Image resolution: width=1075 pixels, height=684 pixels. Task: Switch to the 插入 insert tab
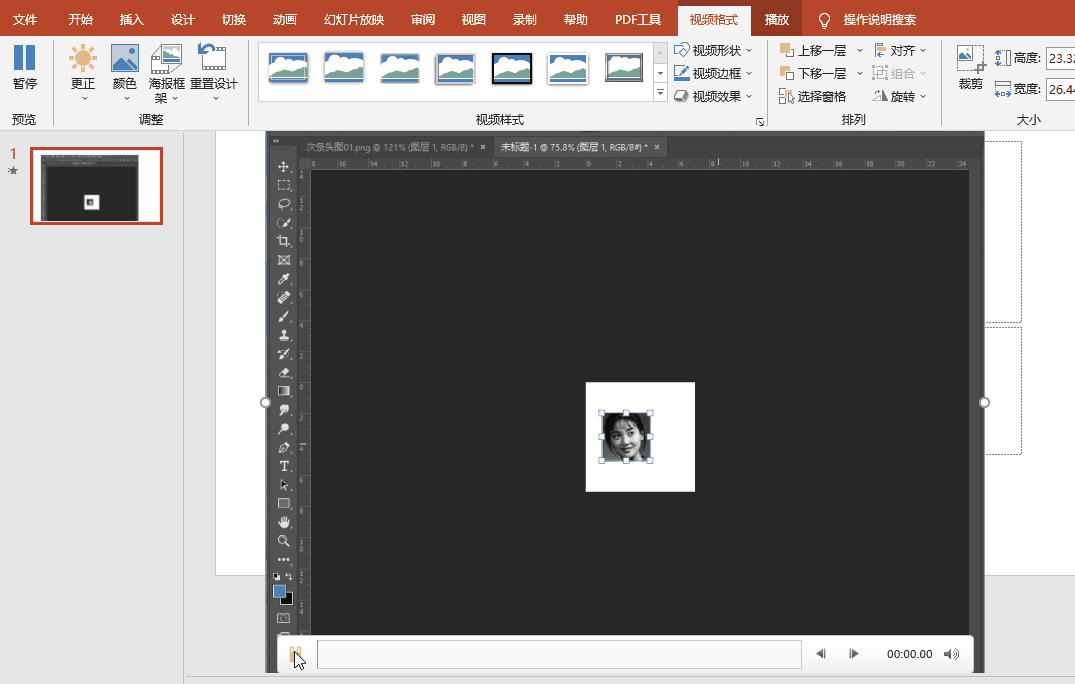pos(132,19)
